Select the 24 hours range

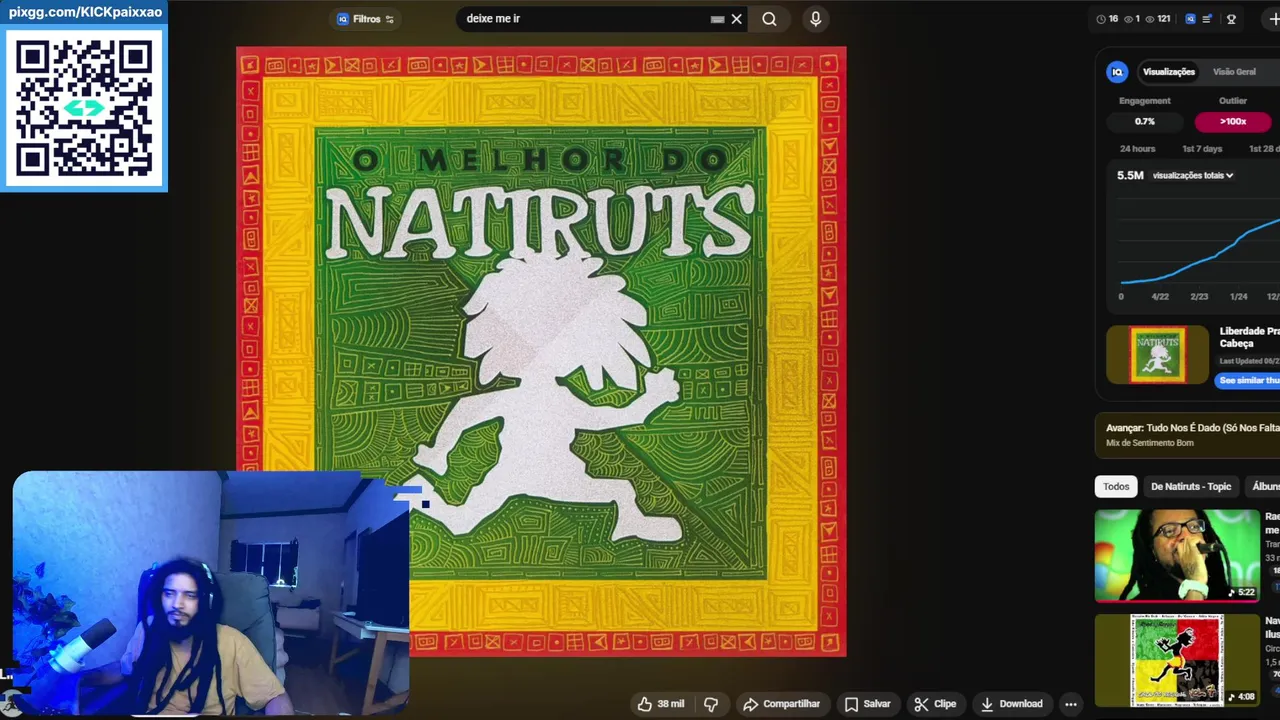coord(1137,149)
